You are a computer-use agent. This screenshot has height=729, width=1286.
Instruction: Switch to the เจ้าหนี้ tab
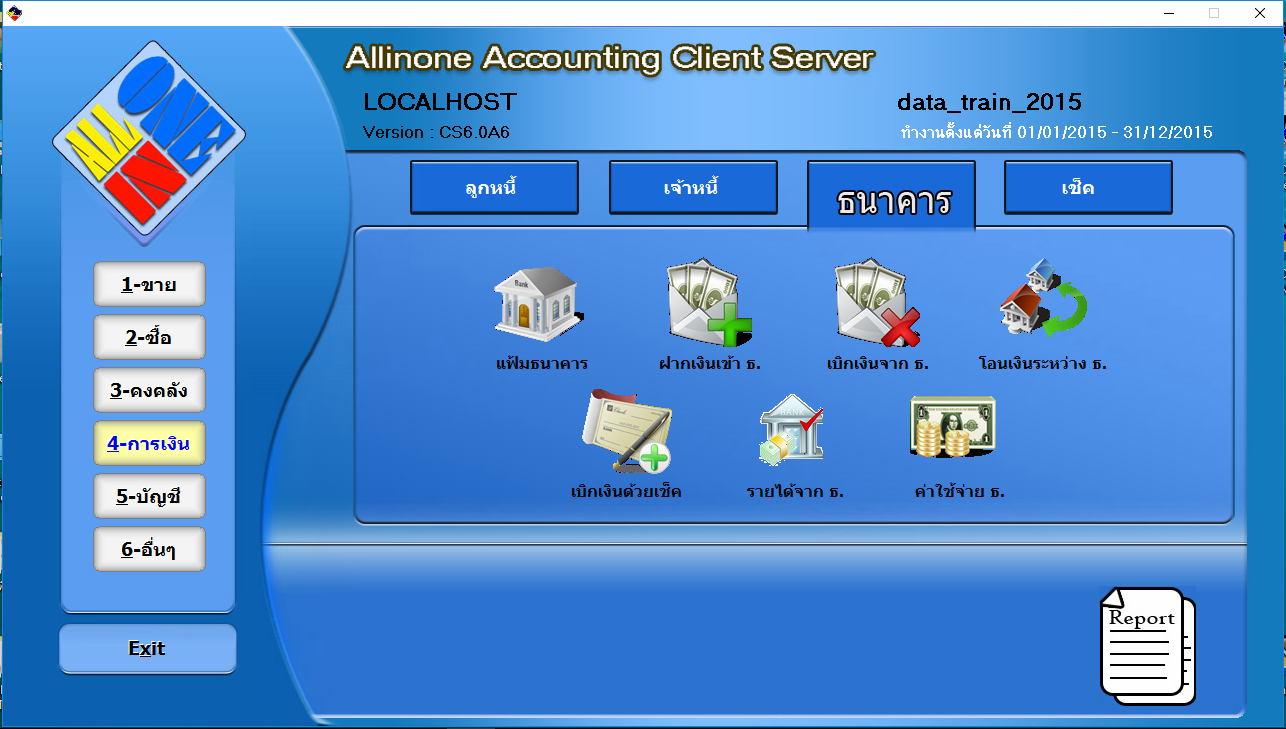693,188
